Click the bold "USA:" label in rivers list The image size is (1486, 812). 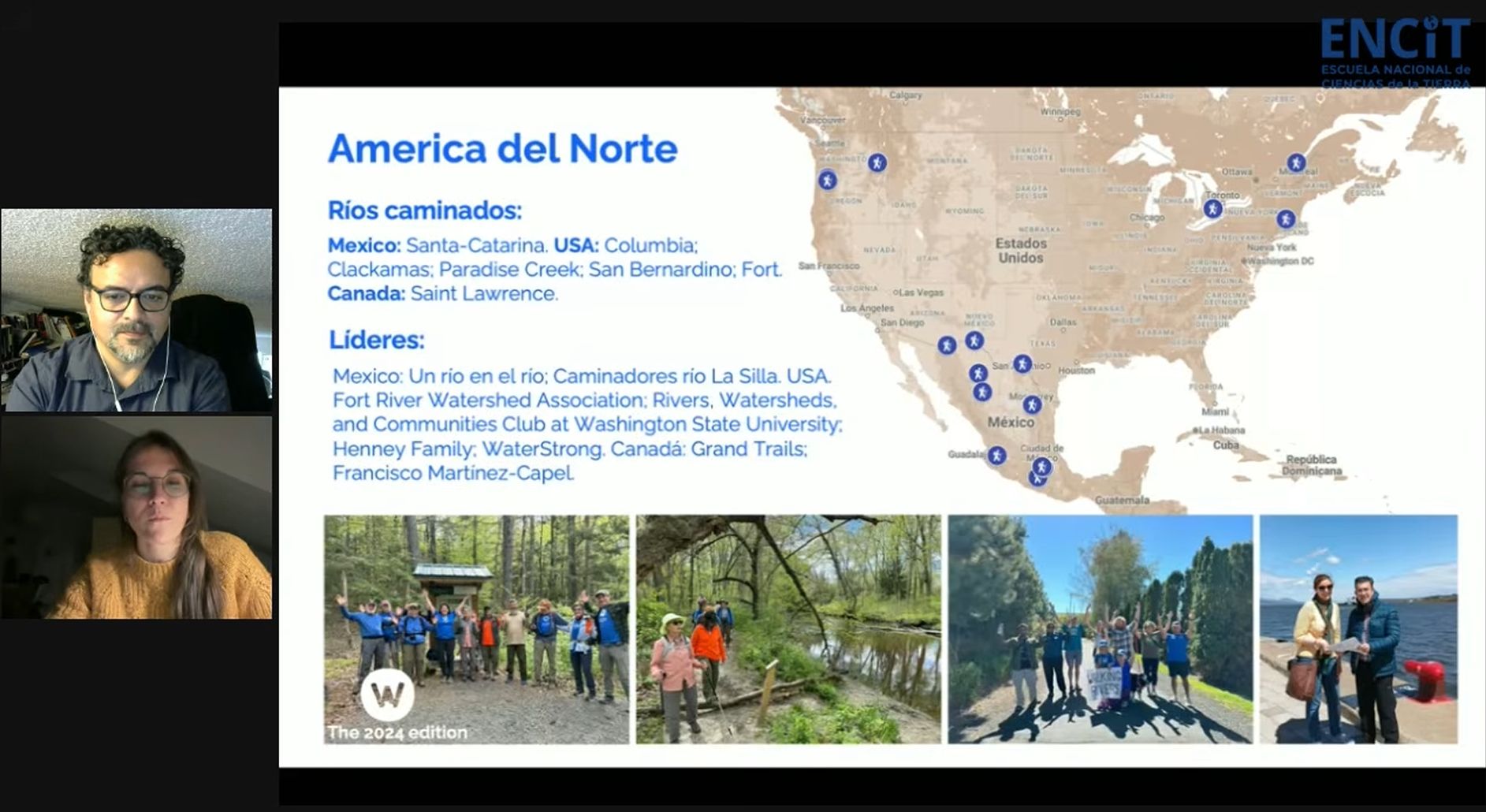[576, 245]
